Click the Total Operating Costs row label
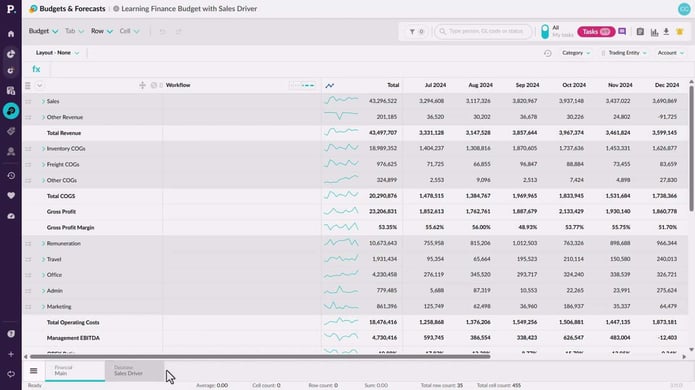 (x=73, y=323)
